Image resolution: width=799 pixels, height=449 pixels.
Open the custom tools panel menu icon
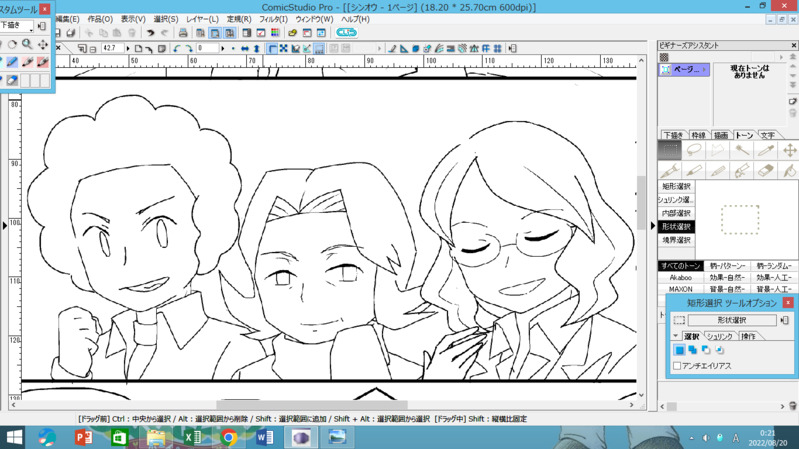[42, 25]
